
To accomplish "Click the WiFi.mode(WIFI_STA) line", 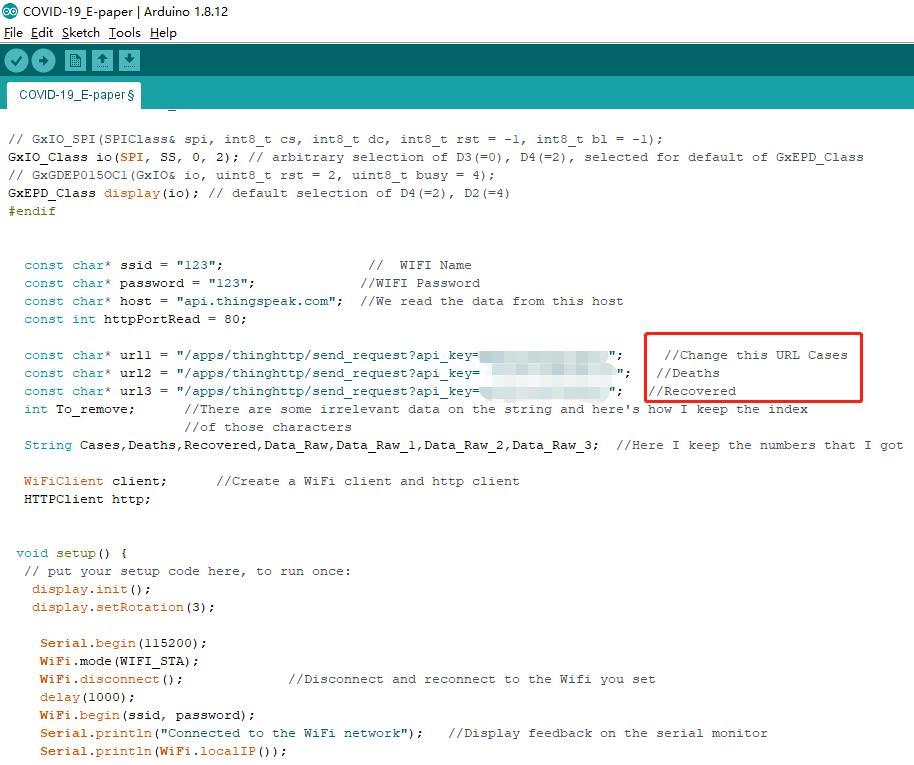I will 119,662.
